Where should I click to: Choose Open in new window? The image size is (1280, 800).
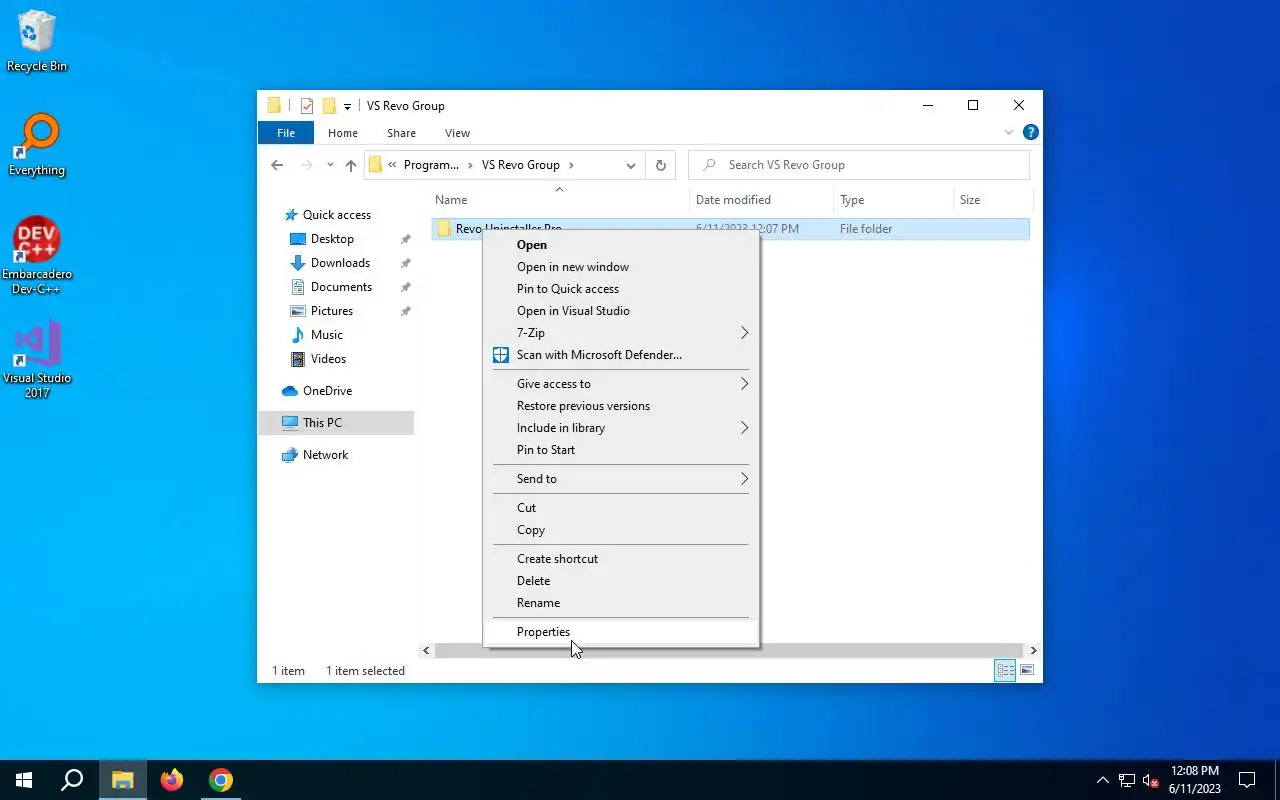click(621, 267)
